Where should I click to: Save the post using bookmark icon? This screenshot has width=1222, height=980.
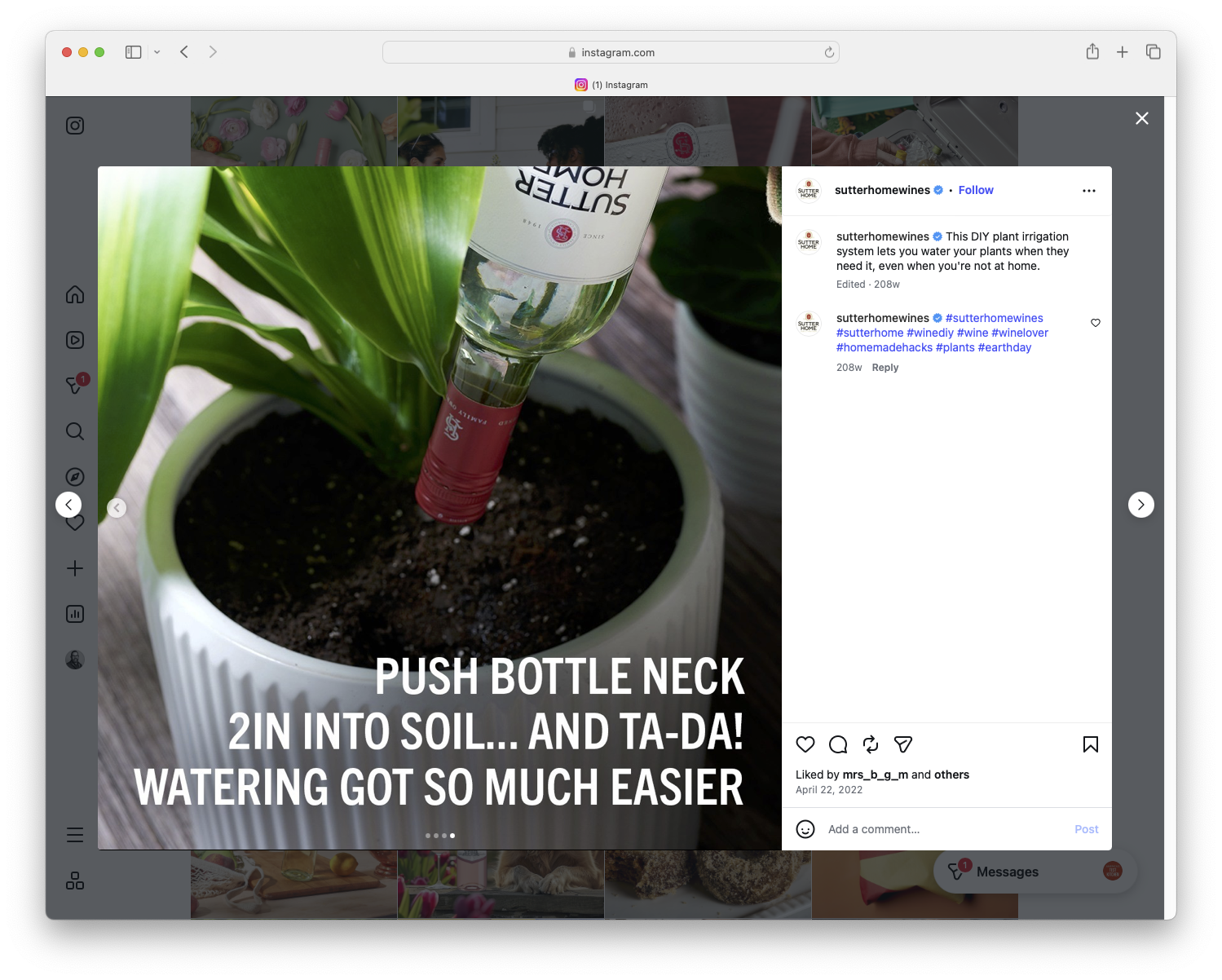(x=1090, y=744)
